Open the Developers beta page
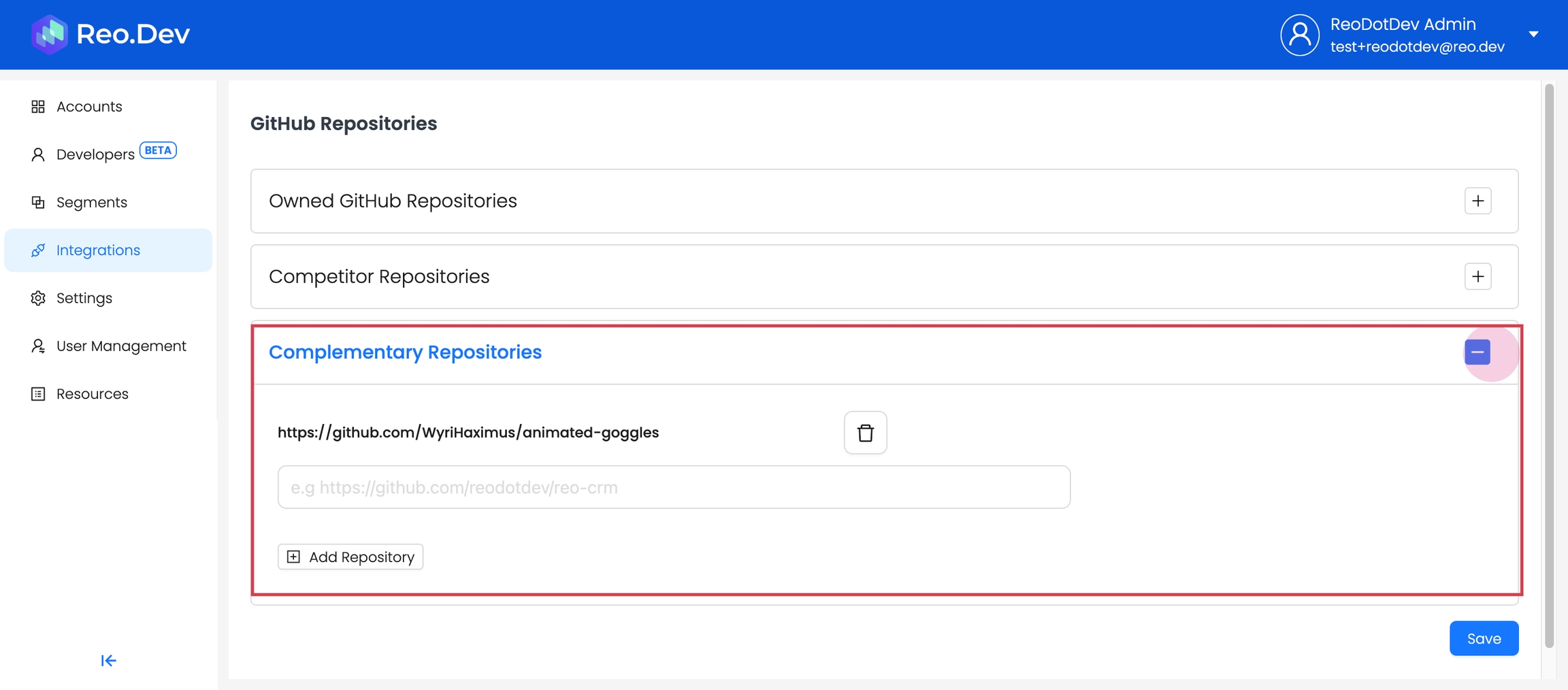The height and width of the screenshot is (690, 1568). (x=95, y=154)
